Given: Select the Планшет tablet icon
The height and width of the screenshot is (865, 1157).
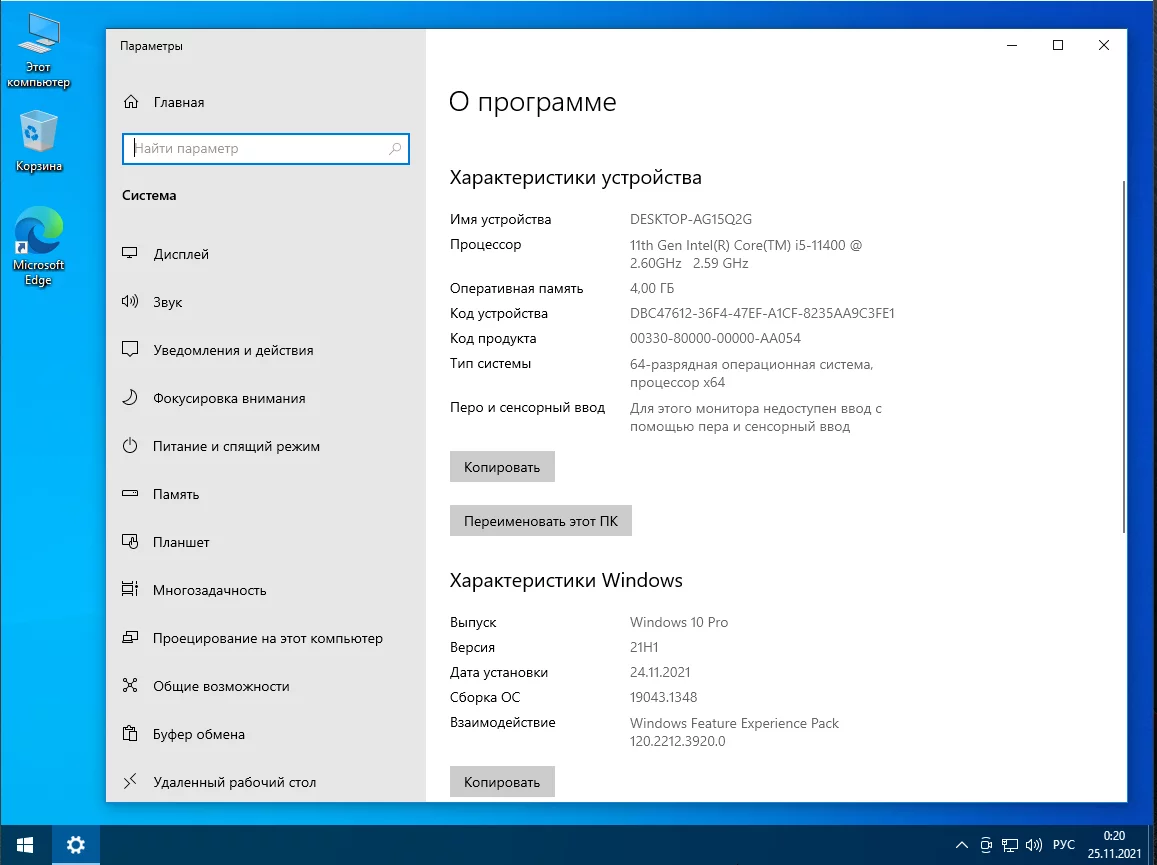Looking at the screenshot, I should tap(130, 541).
